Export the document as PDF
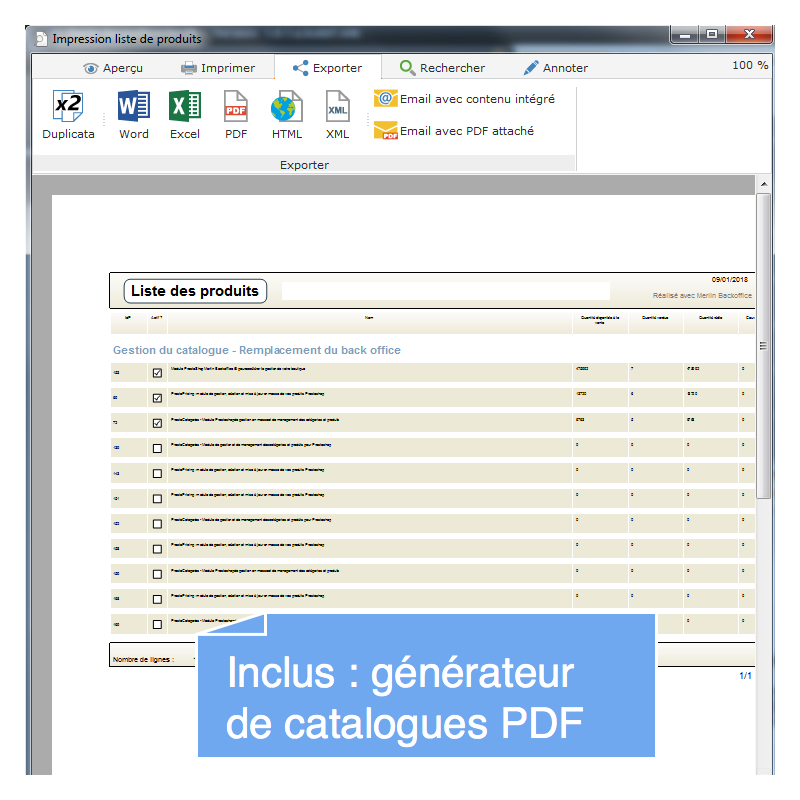800x800 pixels. 236,107
